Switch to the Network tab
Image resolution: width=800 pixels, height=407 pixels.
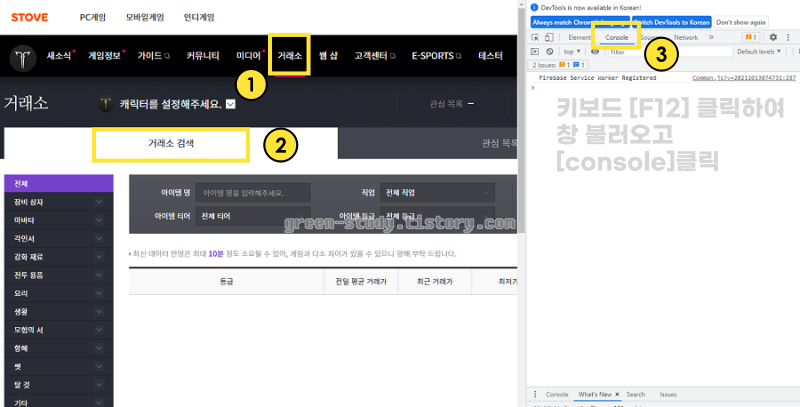[x=686, y=38]
